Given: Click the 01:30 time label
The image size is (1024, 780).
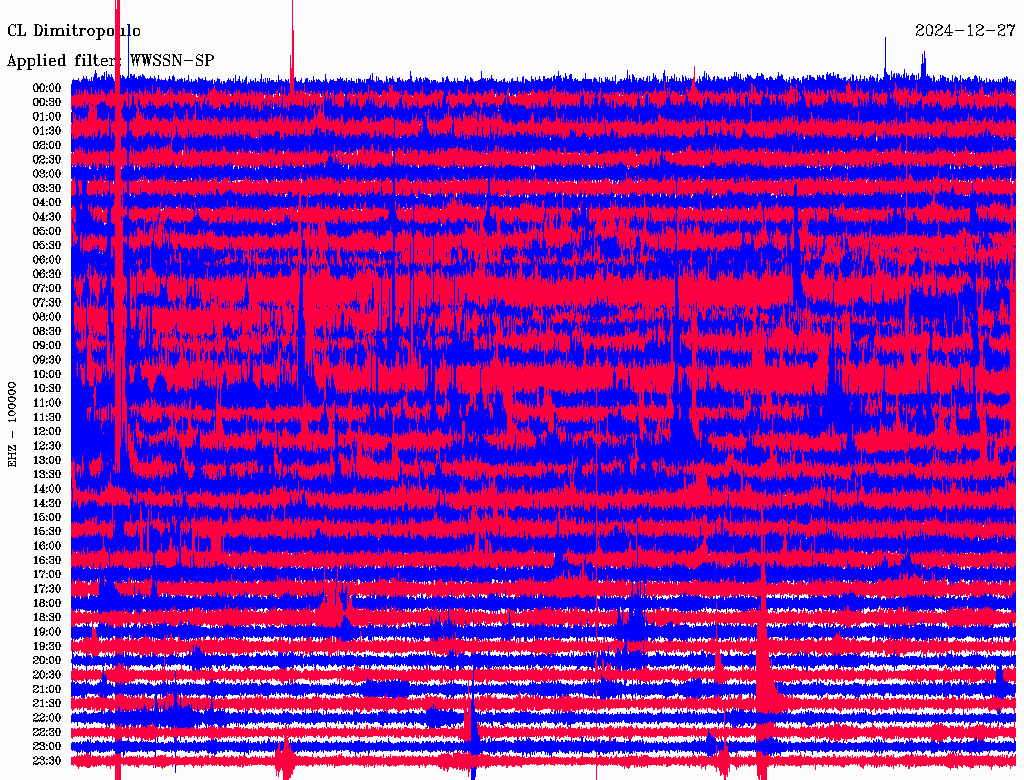Looking at the screenshot, I should point(47,131).
